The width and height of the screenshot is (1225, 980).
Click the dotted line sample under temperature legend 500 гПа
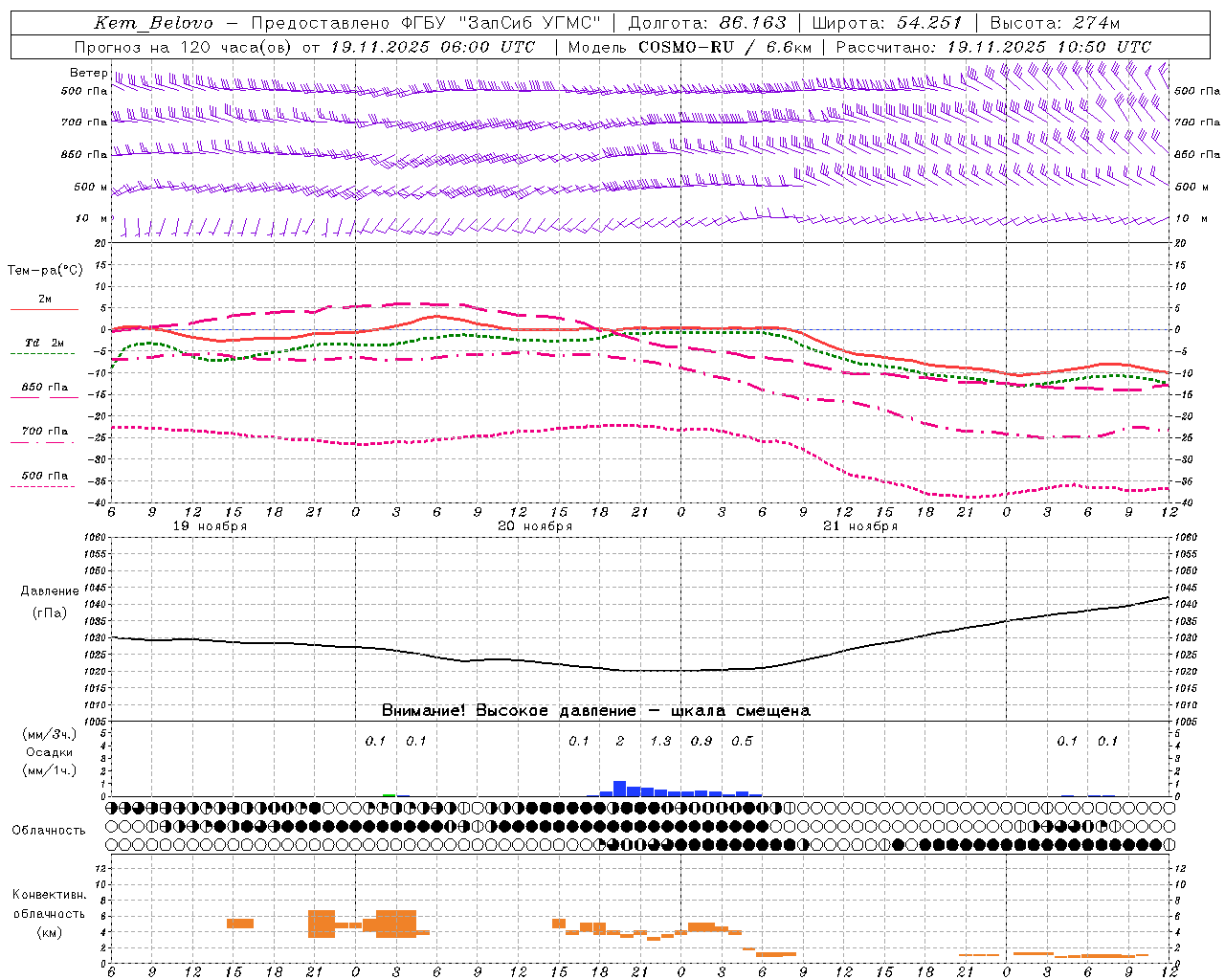(x=42, y=487)
